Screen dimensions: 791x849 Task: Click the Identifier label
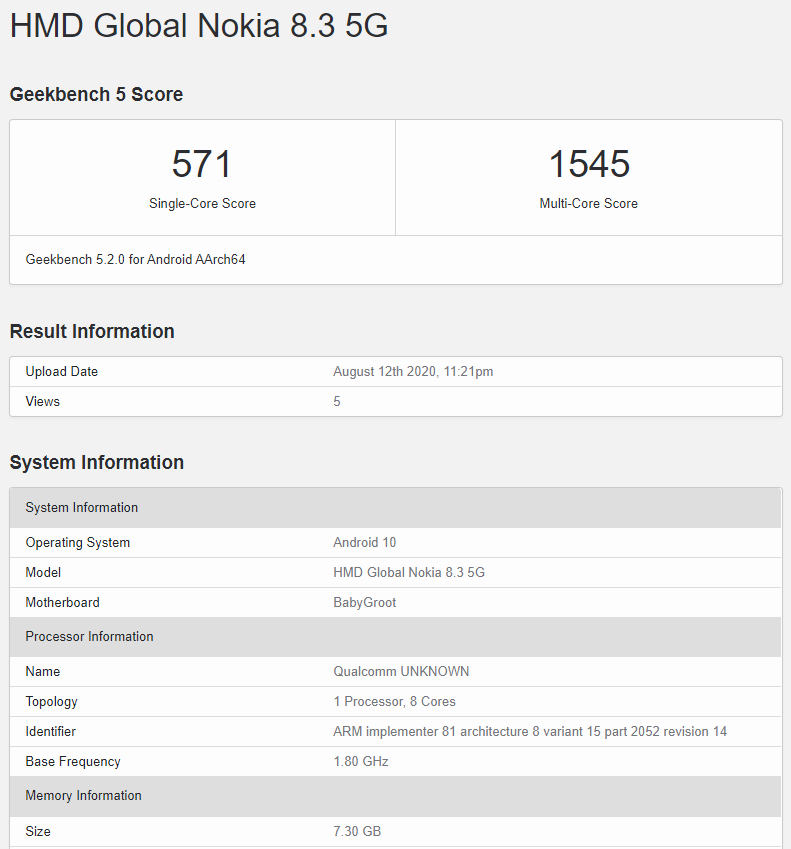click(x=51, y=732)
